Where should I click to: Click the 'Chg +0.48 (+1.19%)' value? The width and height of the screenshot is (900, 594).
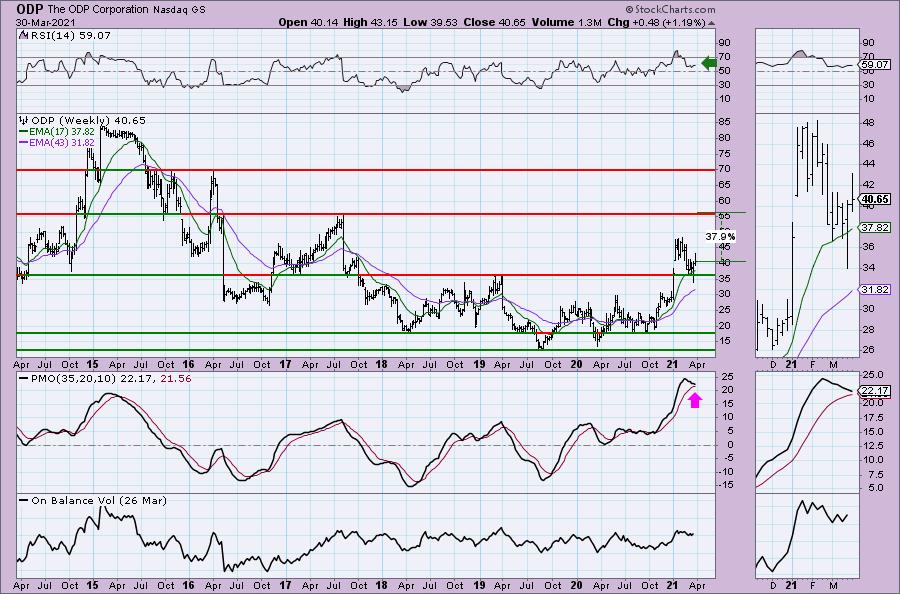point(656,22)
